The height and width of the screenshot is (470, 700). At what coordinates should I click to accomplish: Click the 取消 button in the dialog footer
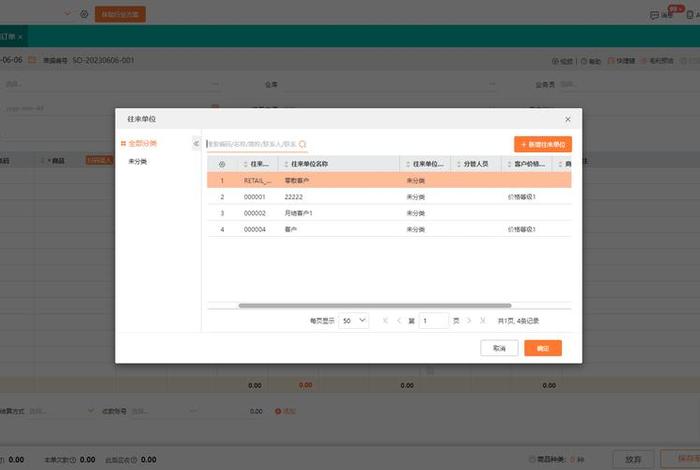point(499,348)
